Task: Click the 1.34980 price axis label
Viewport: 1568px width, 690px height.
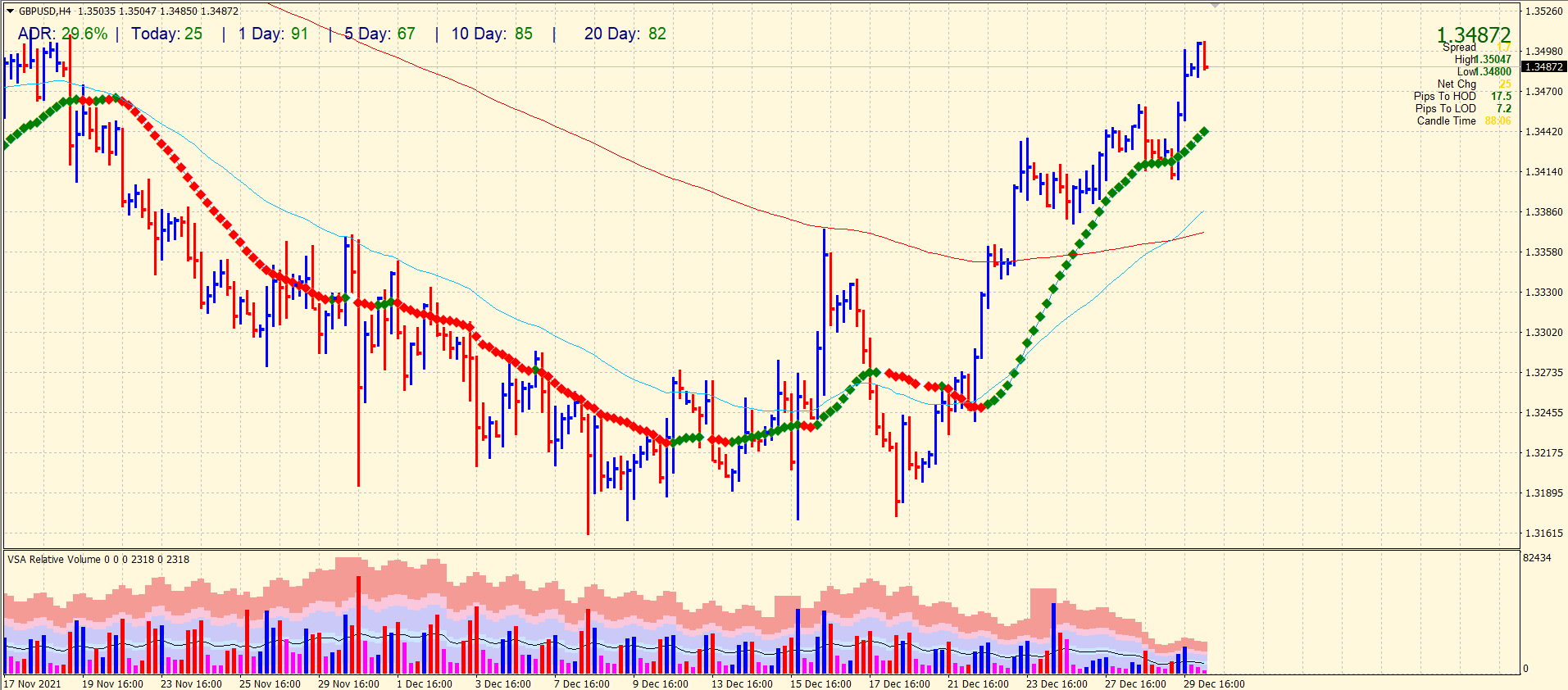Action: (1544, 52)
